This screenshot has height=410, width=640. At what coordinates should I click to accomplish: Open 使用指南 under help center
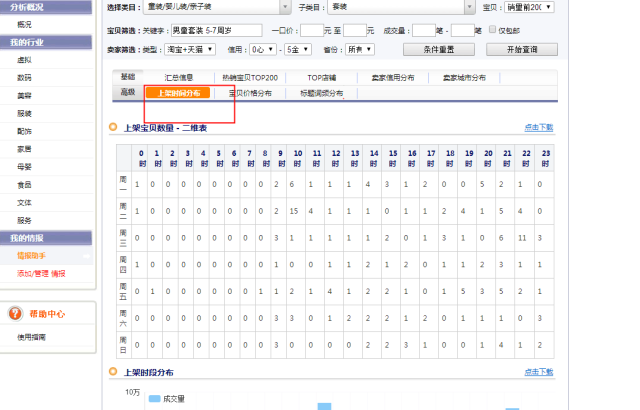[31, 337]
